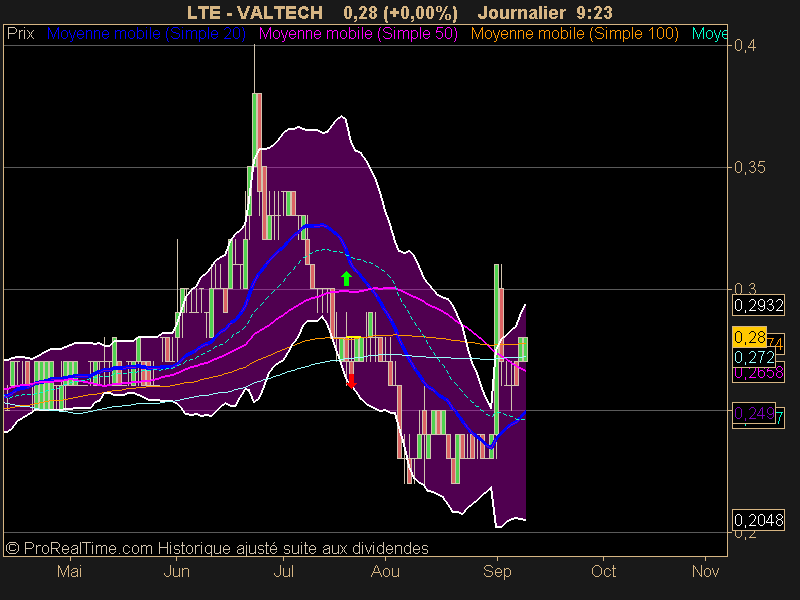Click the 'Oct' month label on time axis
Viewport: 800px width, 600px height.
click(603, 571)
